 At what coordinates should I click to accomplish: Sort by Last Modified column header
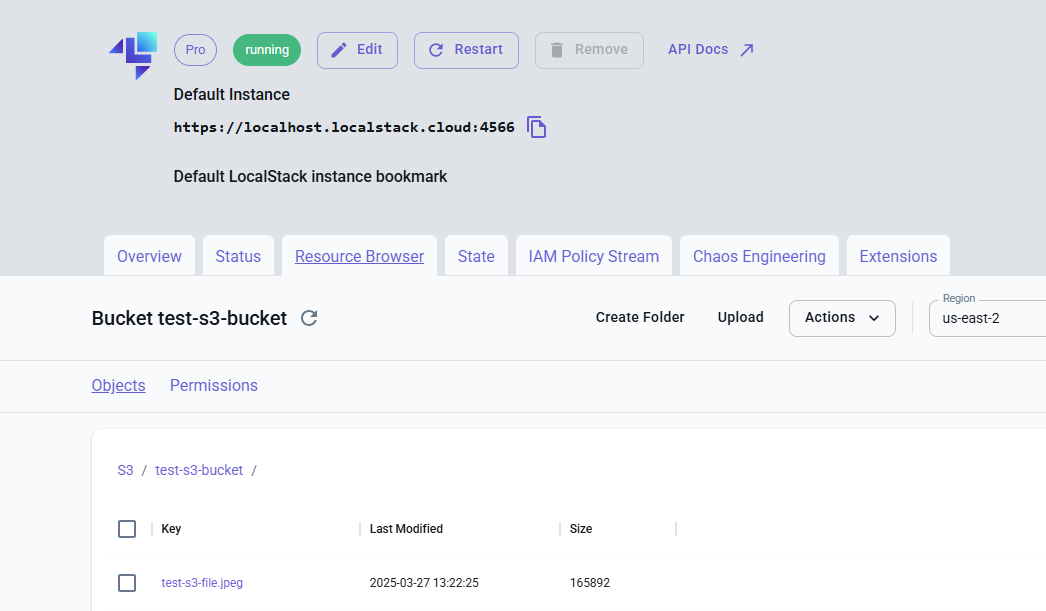[x=406, y=529]
